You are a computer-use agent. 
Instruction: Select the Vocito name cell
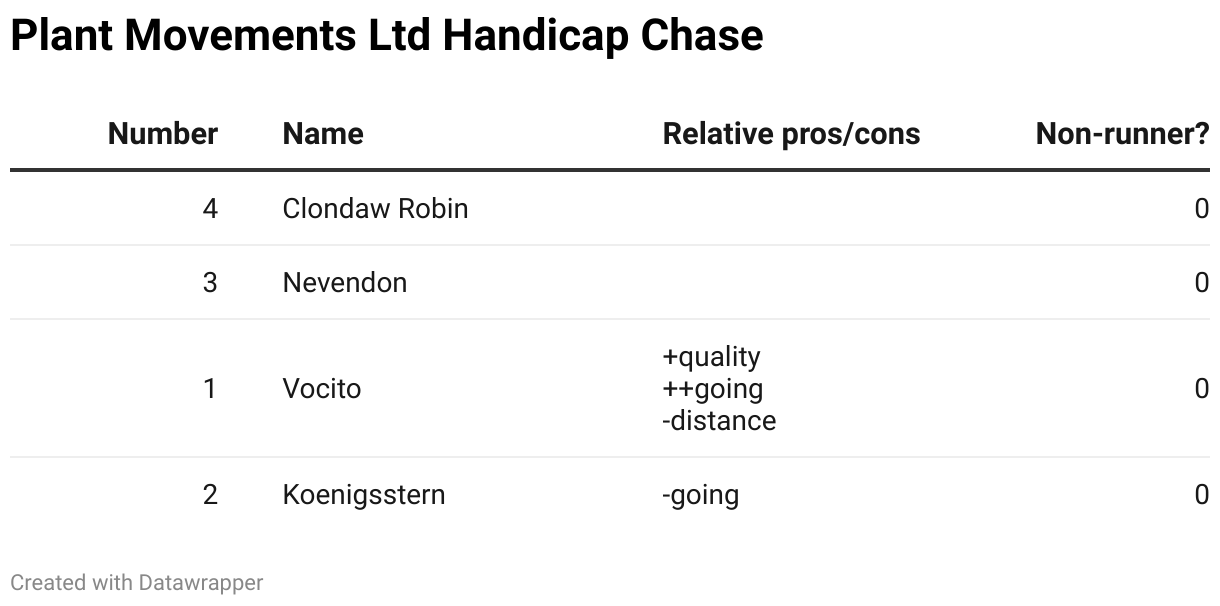click(322, 388)
